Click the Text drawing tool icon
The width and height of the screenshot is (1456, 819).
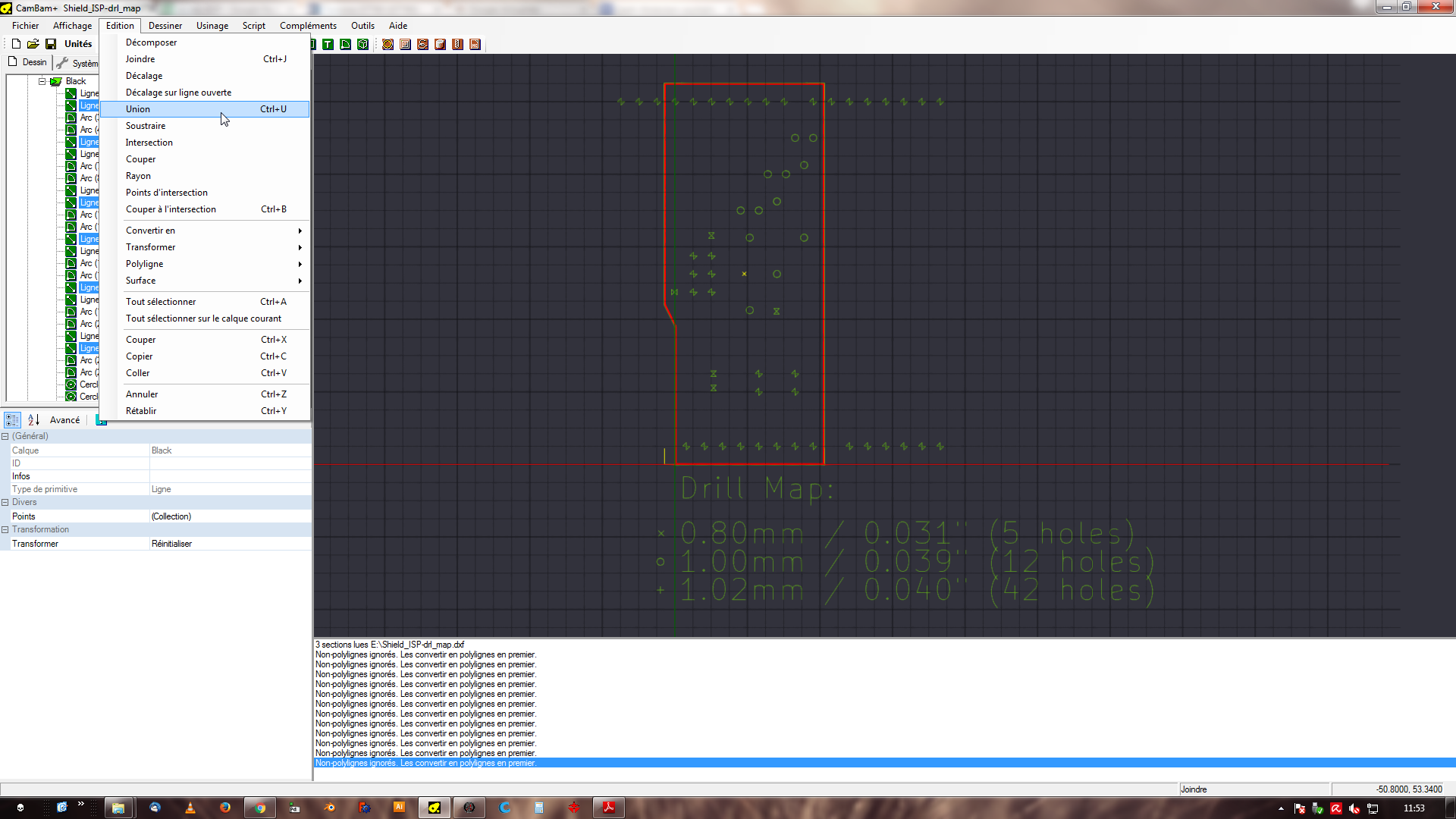tap(328, 45)
